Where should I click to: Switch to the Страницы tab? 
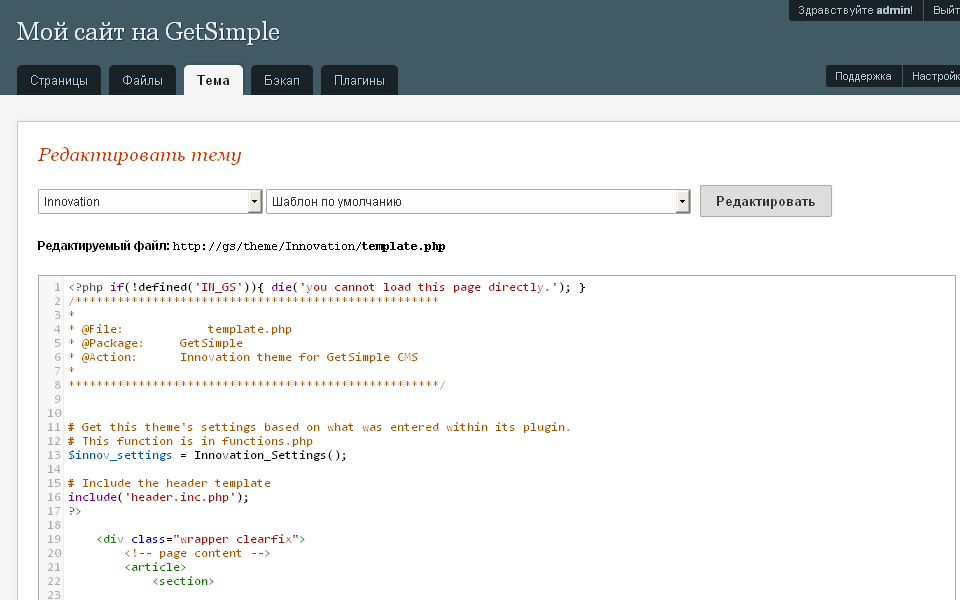[x=59, y=81]
